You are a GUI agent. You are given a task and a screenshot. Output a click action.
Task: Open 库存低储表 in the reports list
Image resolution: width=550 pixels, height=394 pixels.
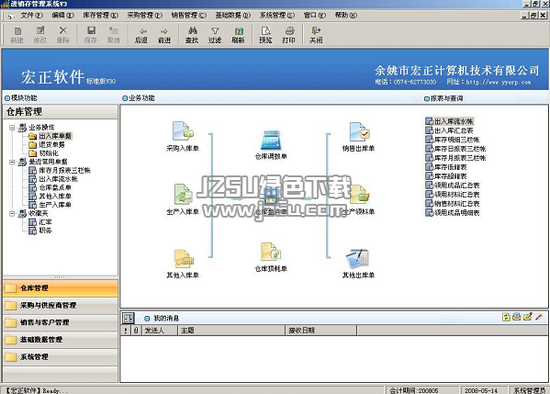coord(450,167)
